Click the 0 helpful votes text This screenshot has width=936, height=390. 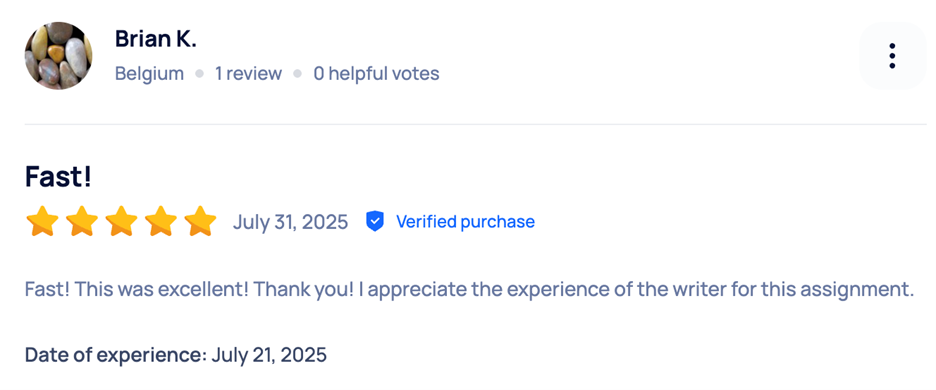point(377,73)
